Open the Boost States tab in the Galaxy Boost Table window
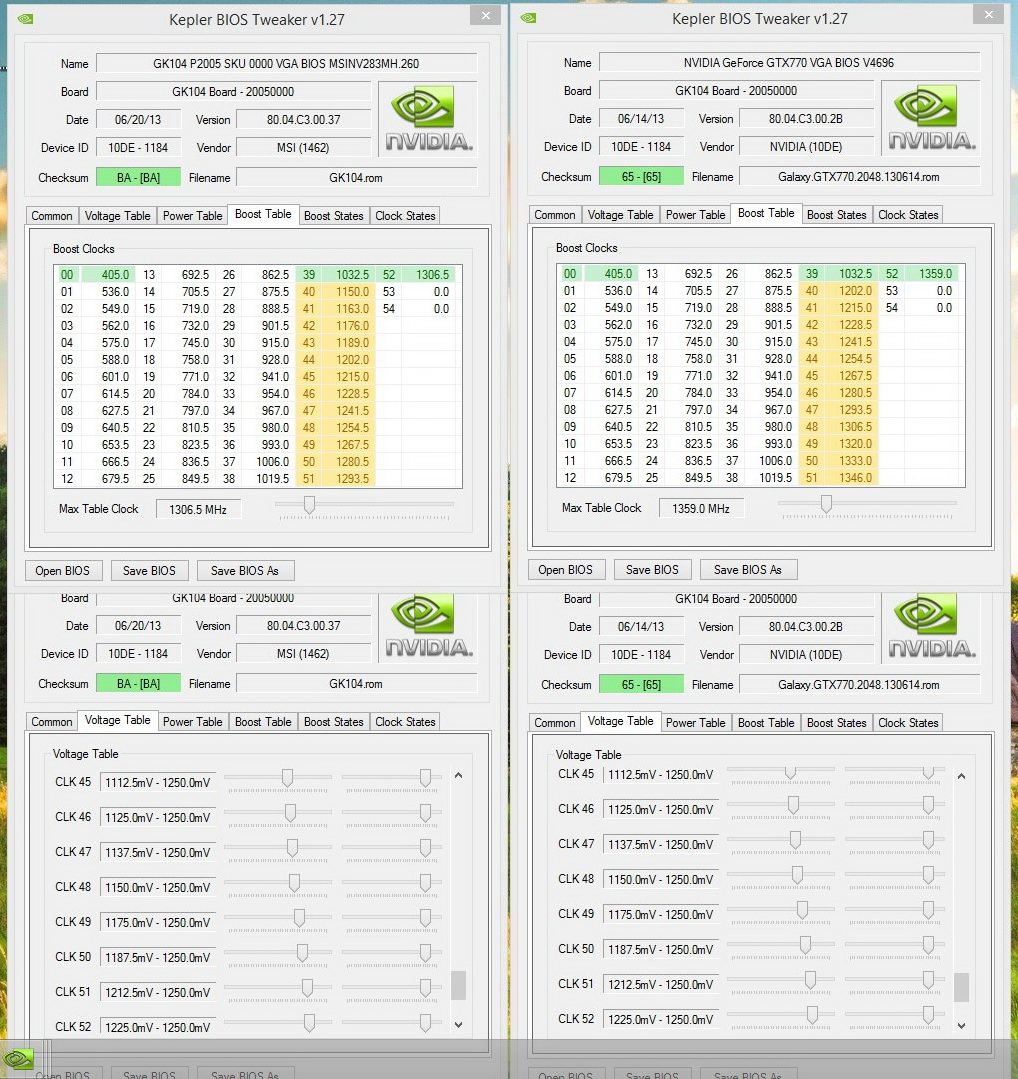The image size is (1018, 1079). click(836, 215)
